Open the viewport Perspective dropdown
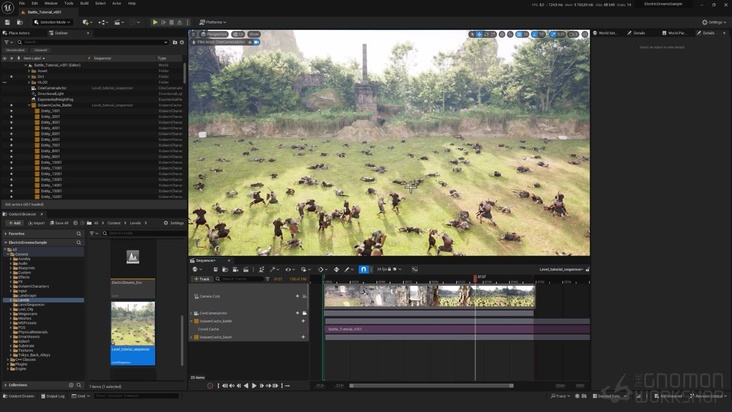This screenshot has width=732, height=412. pos(214,34)
